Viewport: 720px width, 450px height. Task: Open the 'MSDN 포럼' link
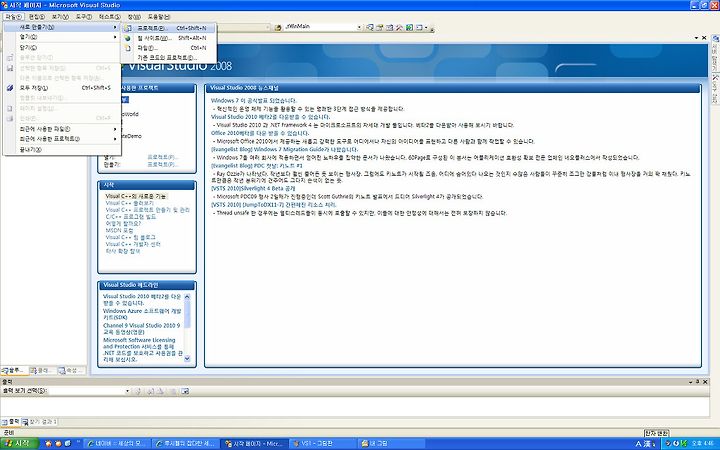(x=119, y=231)
